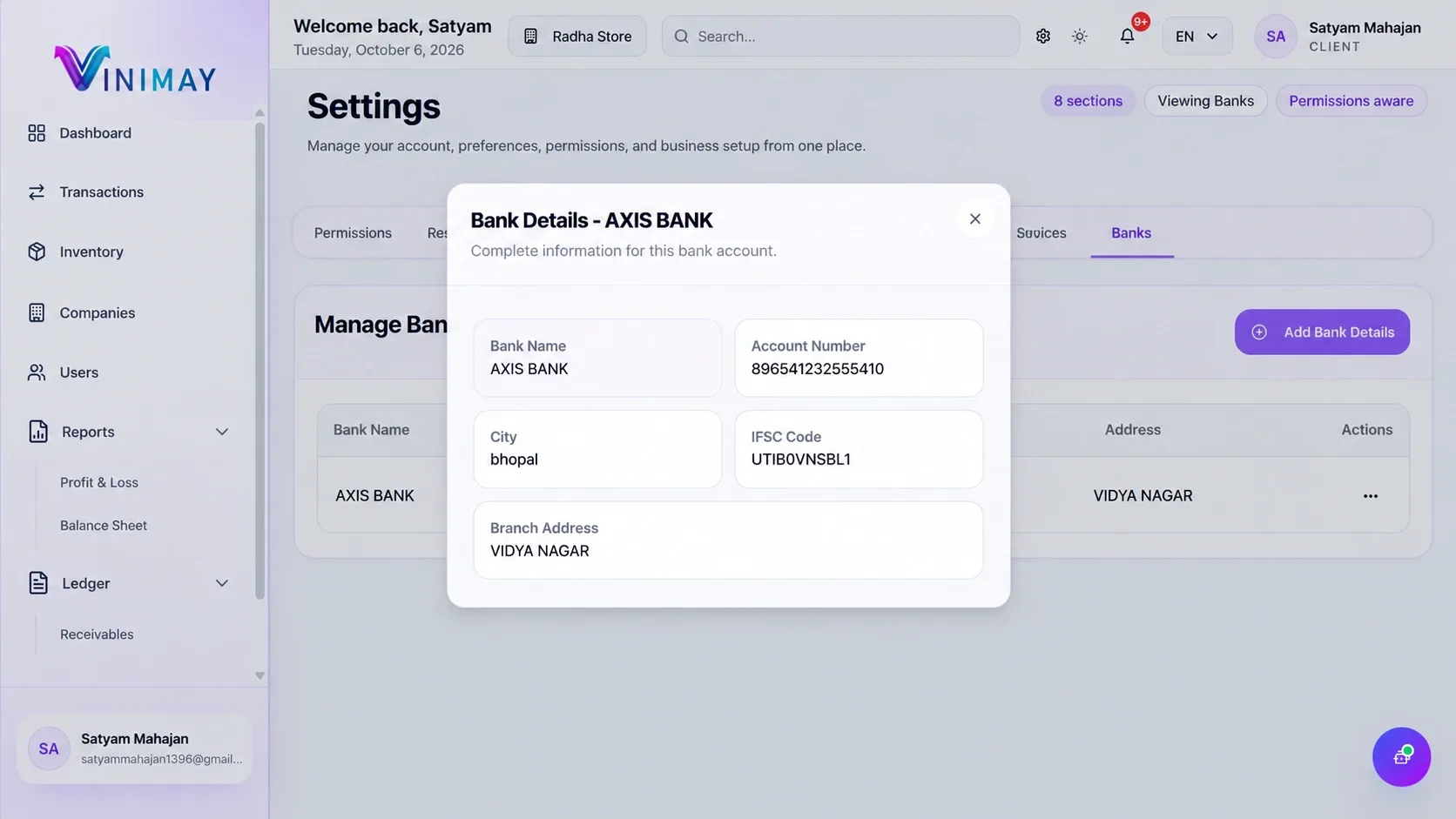Screen dimensions: 1456x819
Task: Click the search magnifier icon
Action: coord(682,37)
